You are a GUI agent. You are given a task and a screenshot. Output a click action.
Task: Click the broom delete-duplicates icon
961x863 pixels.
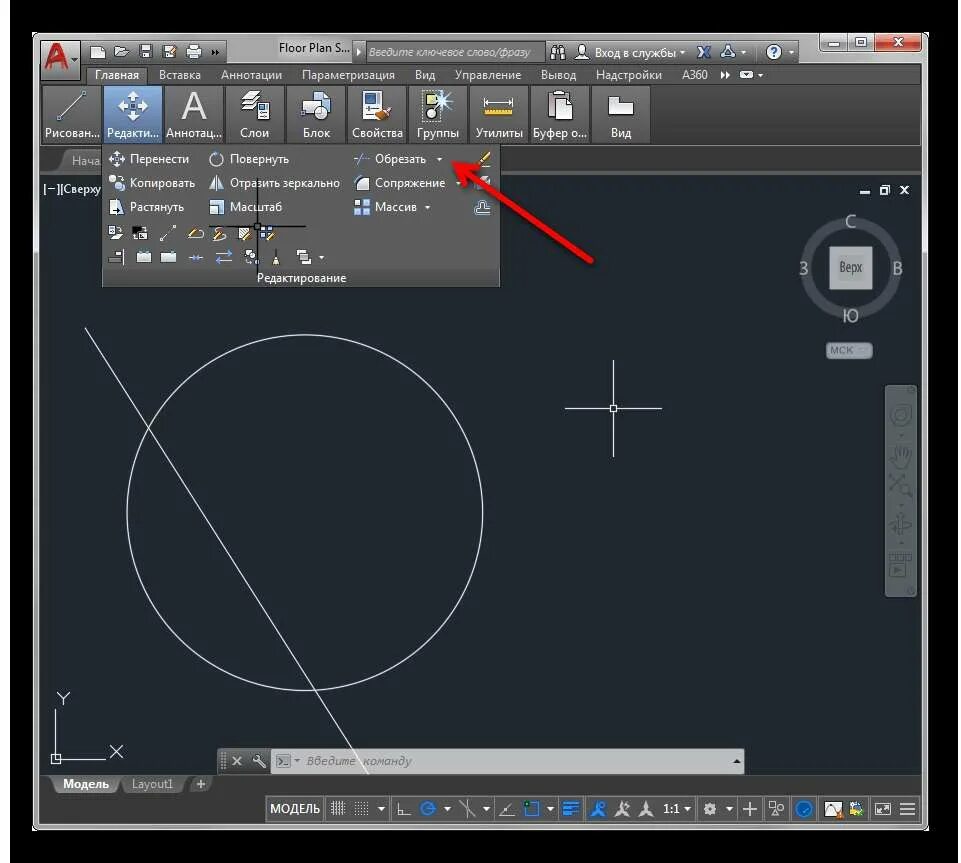click(276, 257)
